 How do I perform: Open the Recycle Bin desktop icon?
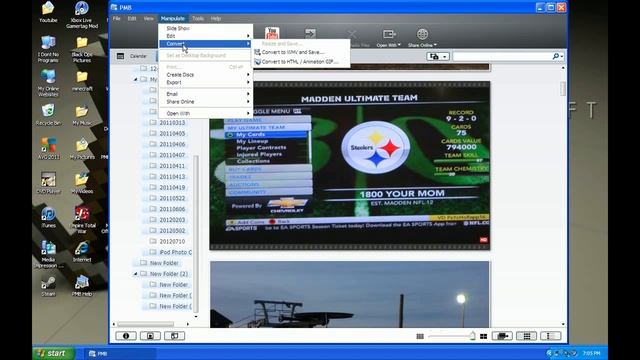(48, 114)
